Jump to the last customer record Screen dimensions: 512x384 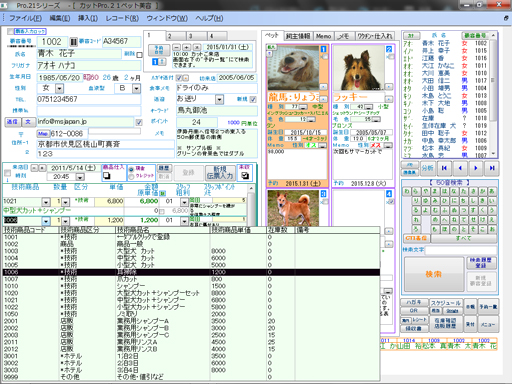point(492,168)
